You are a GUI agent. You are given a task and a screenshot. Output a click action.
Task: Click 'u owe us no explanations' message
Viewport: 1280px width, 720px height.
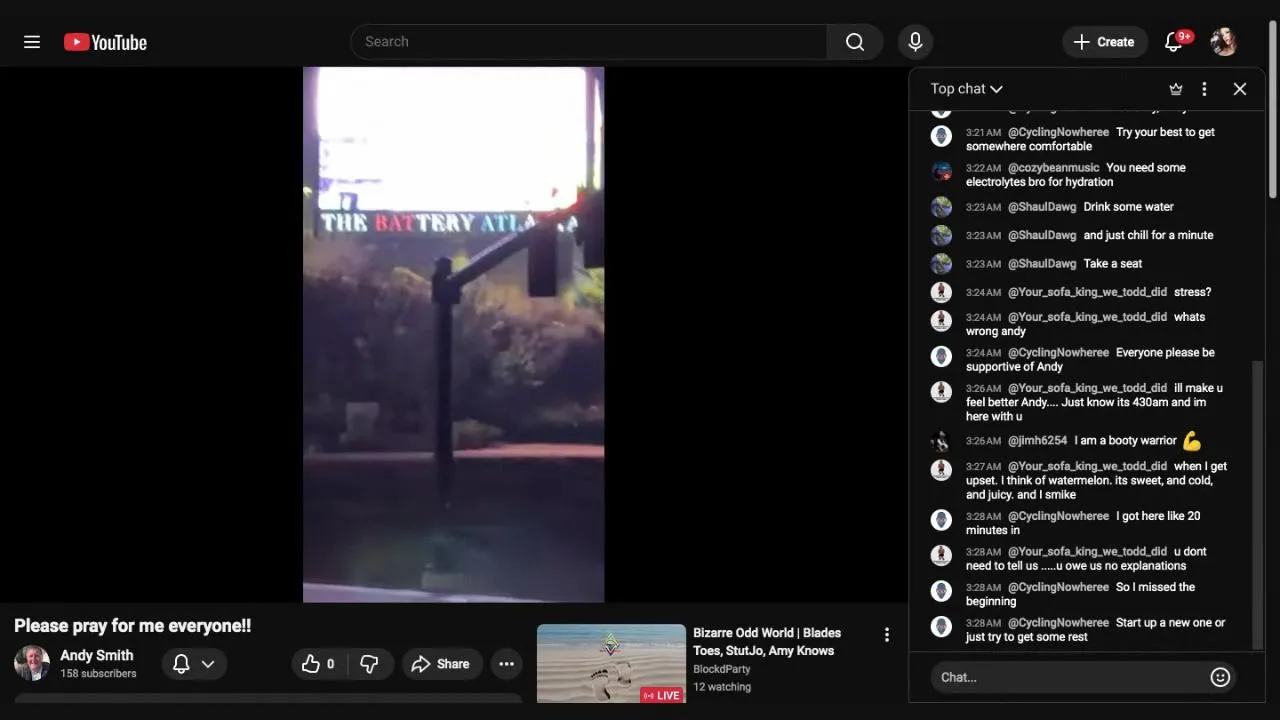pyautogui.click(x=1086, y=559)
